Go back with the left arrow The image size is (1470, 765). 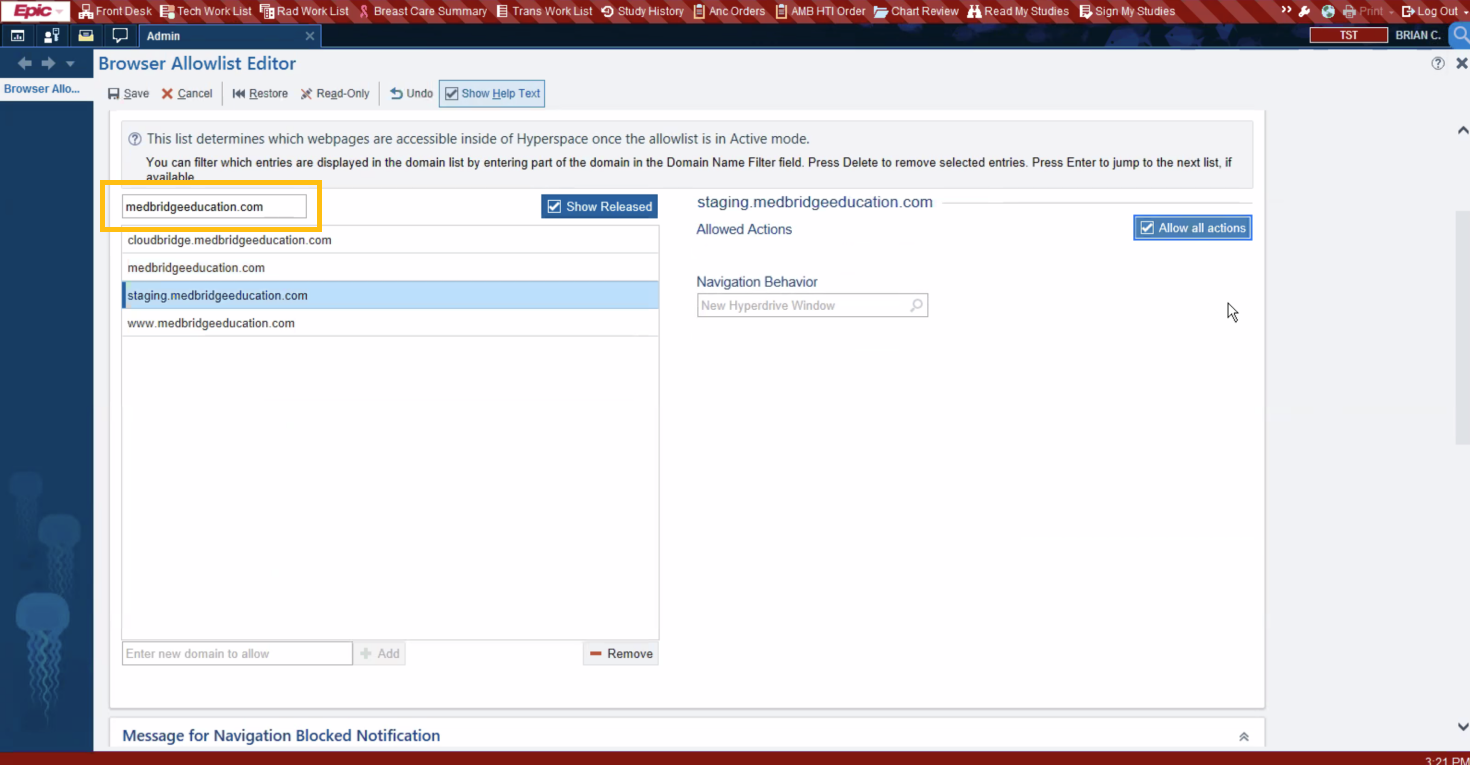pos(25,63)
